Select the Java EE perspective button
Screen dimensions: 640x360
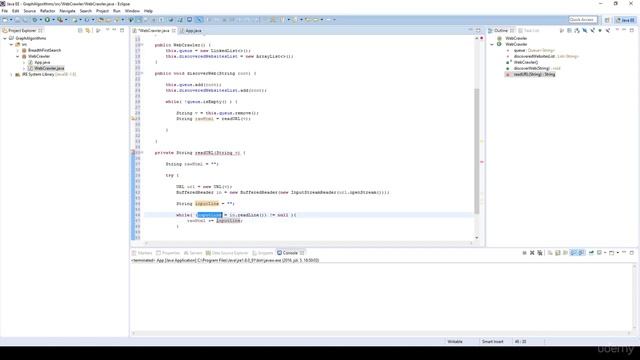(x=625, y=20)
